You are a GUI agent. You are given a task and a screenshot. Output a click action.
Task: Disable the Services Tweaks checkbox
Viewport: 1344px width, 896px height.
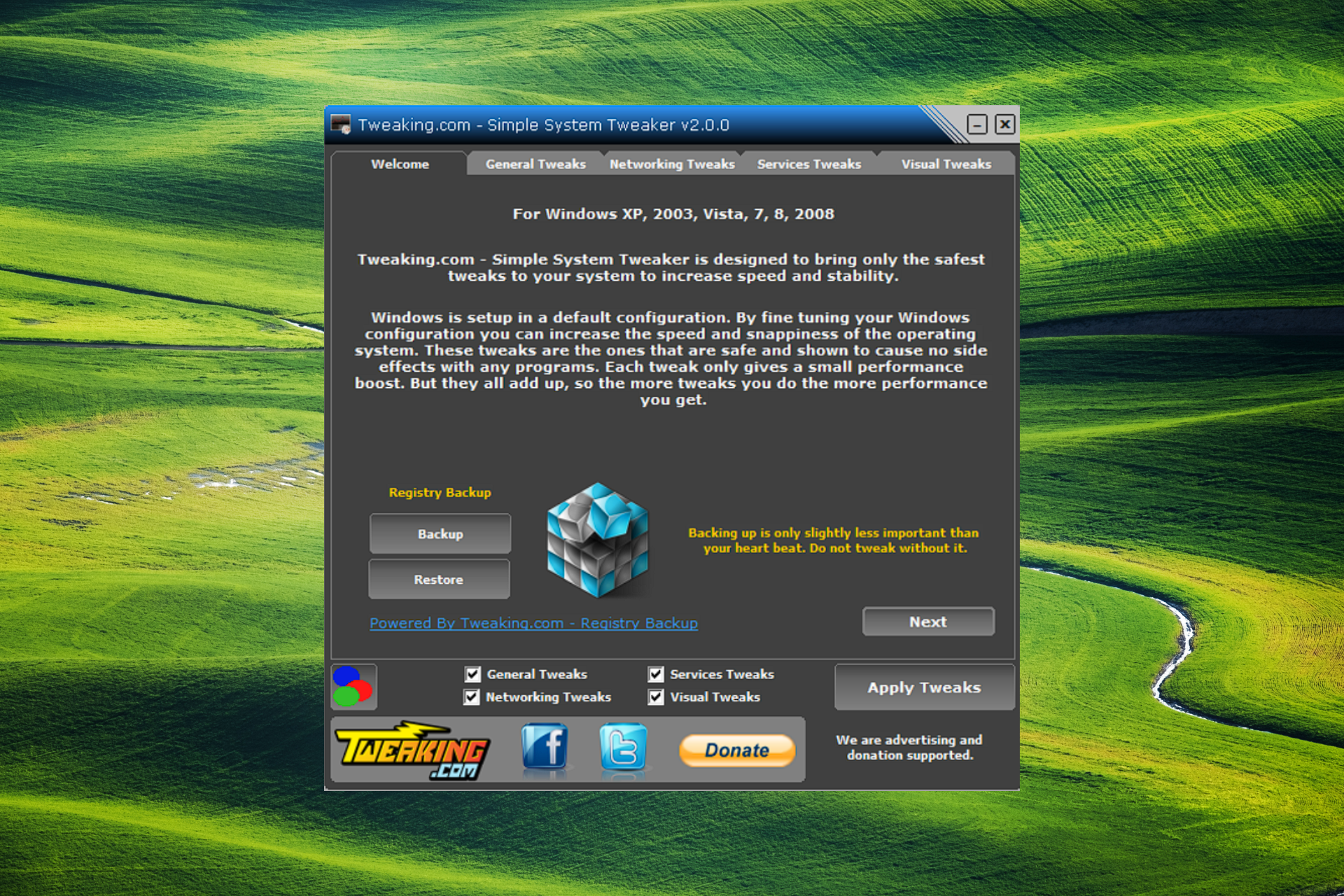point(656,674)
